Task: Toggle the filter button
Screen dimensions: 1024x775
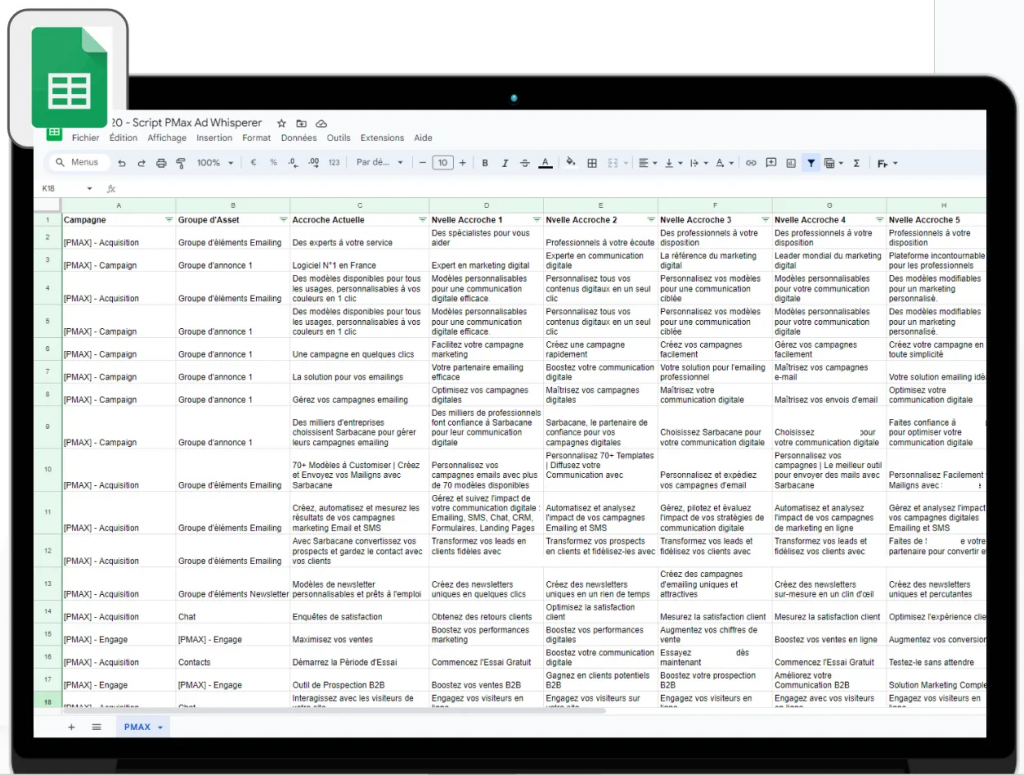Action: coord(811,163)
